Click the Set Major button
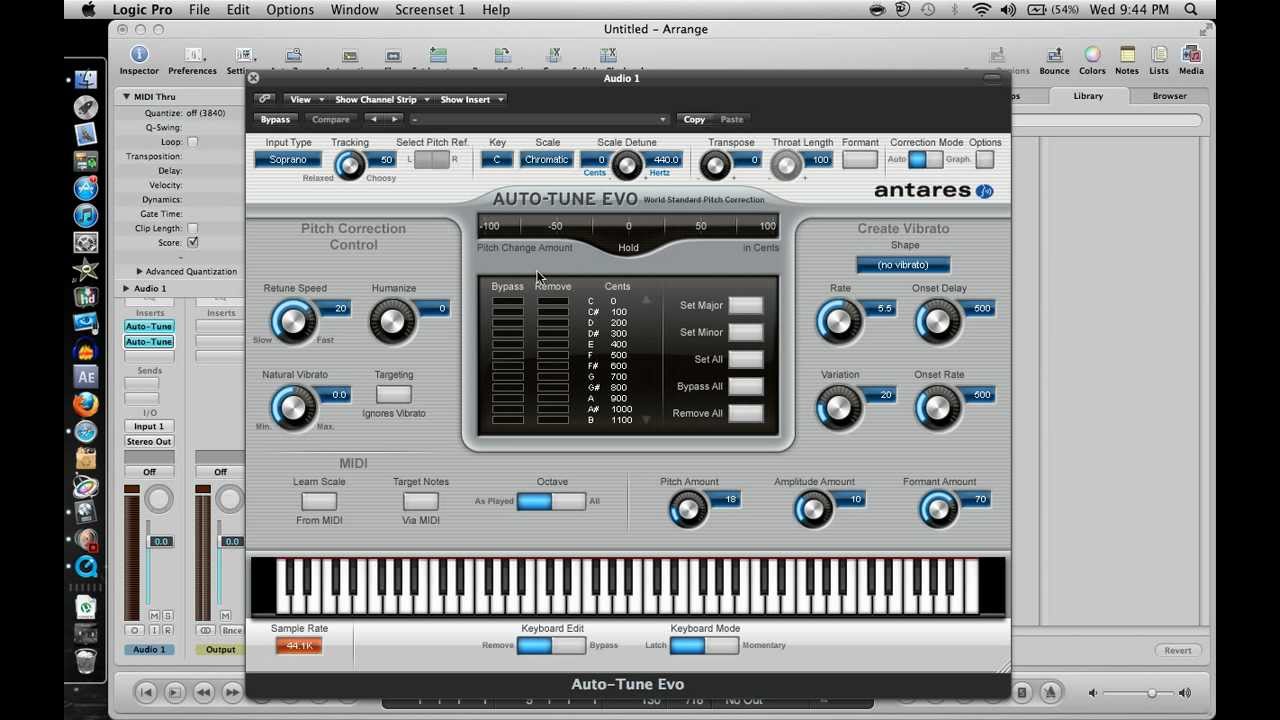The width and height of the screenshot is (1280, 720). tap(745, 306)
